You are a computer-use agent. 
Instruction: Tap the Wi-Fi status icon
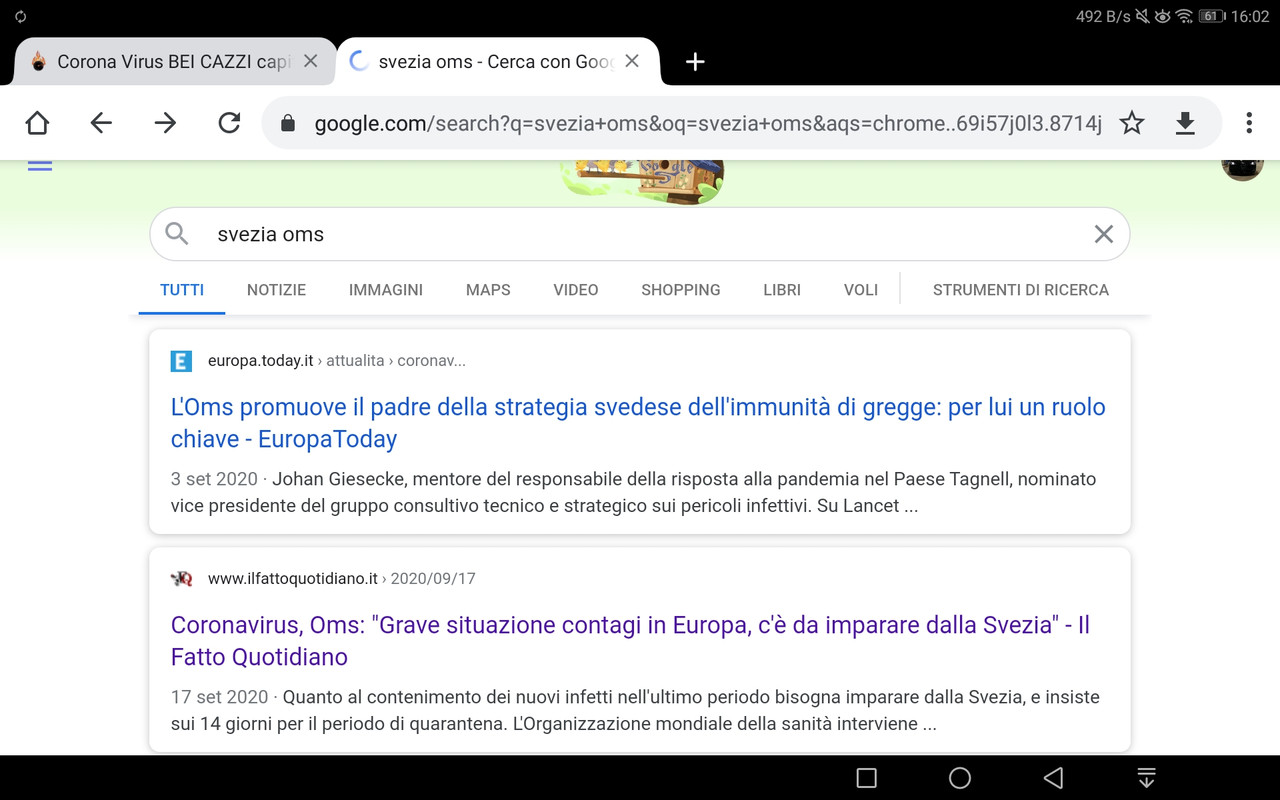(x=1185, y=16)
